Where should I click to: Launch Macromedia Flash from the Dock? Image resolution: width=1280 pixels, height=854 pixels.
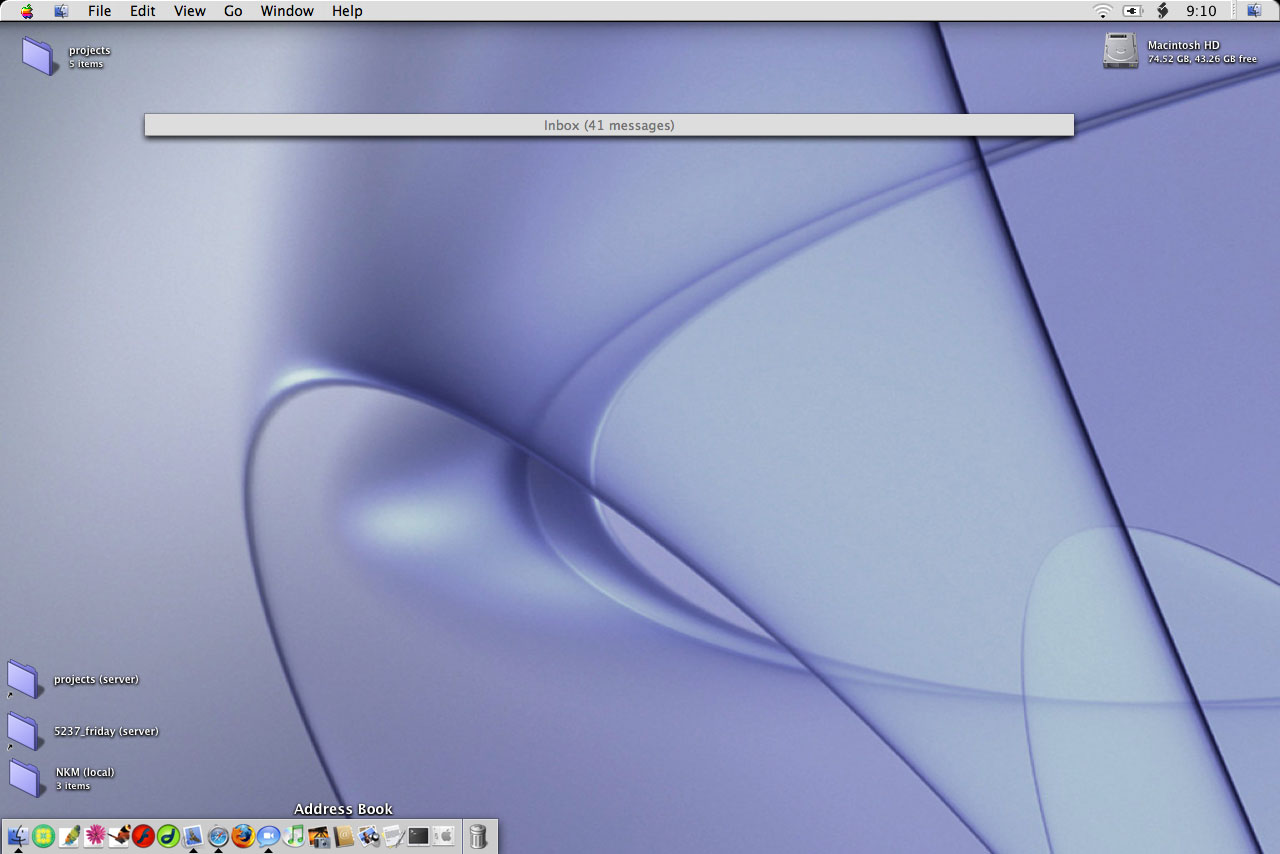coord(144,836)
